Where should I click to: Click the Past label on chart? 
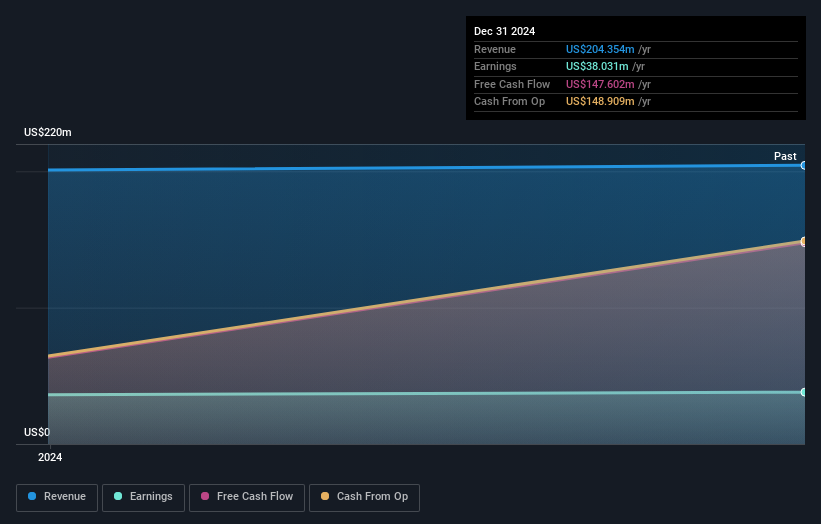785,156
